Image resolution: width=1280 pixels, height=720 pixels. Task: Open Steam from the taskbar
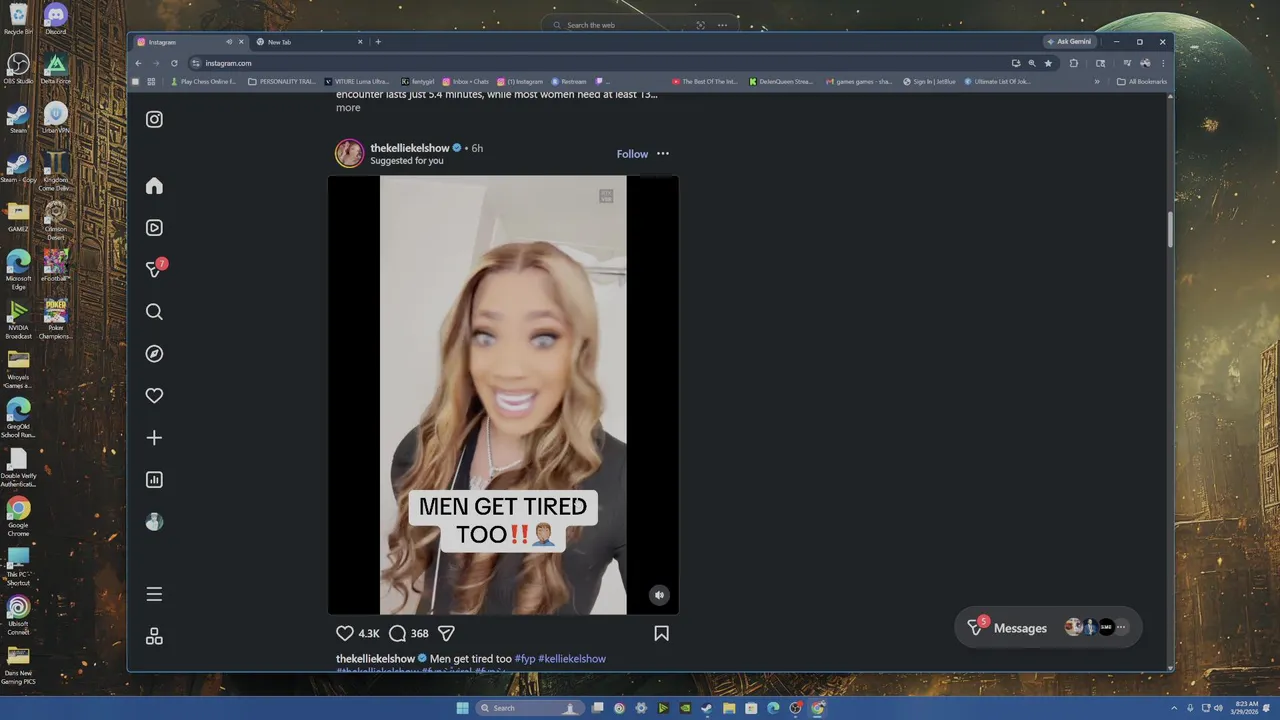pos(707,708)
